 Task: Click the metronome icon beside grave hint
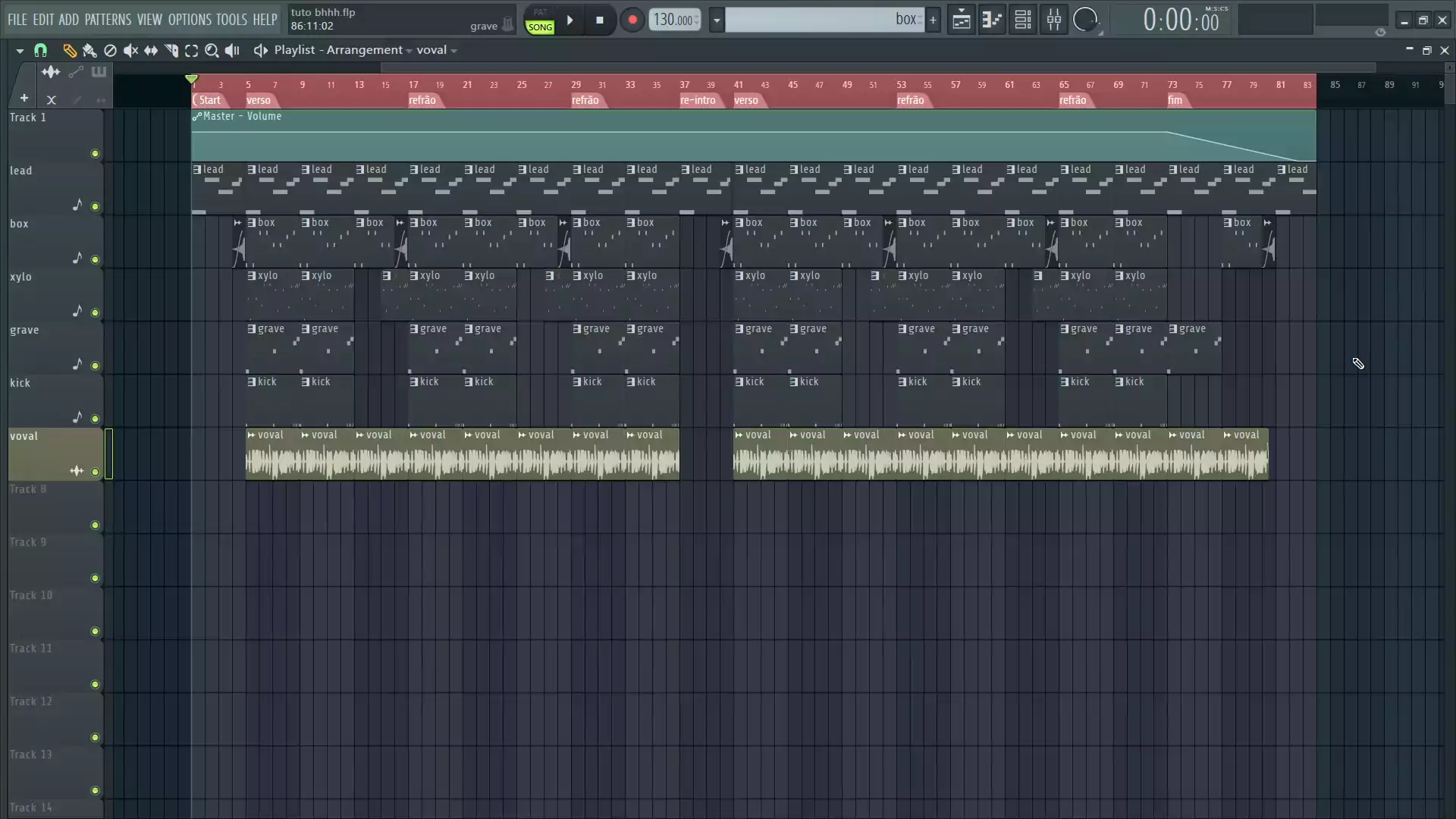click(x=508, y=25)
